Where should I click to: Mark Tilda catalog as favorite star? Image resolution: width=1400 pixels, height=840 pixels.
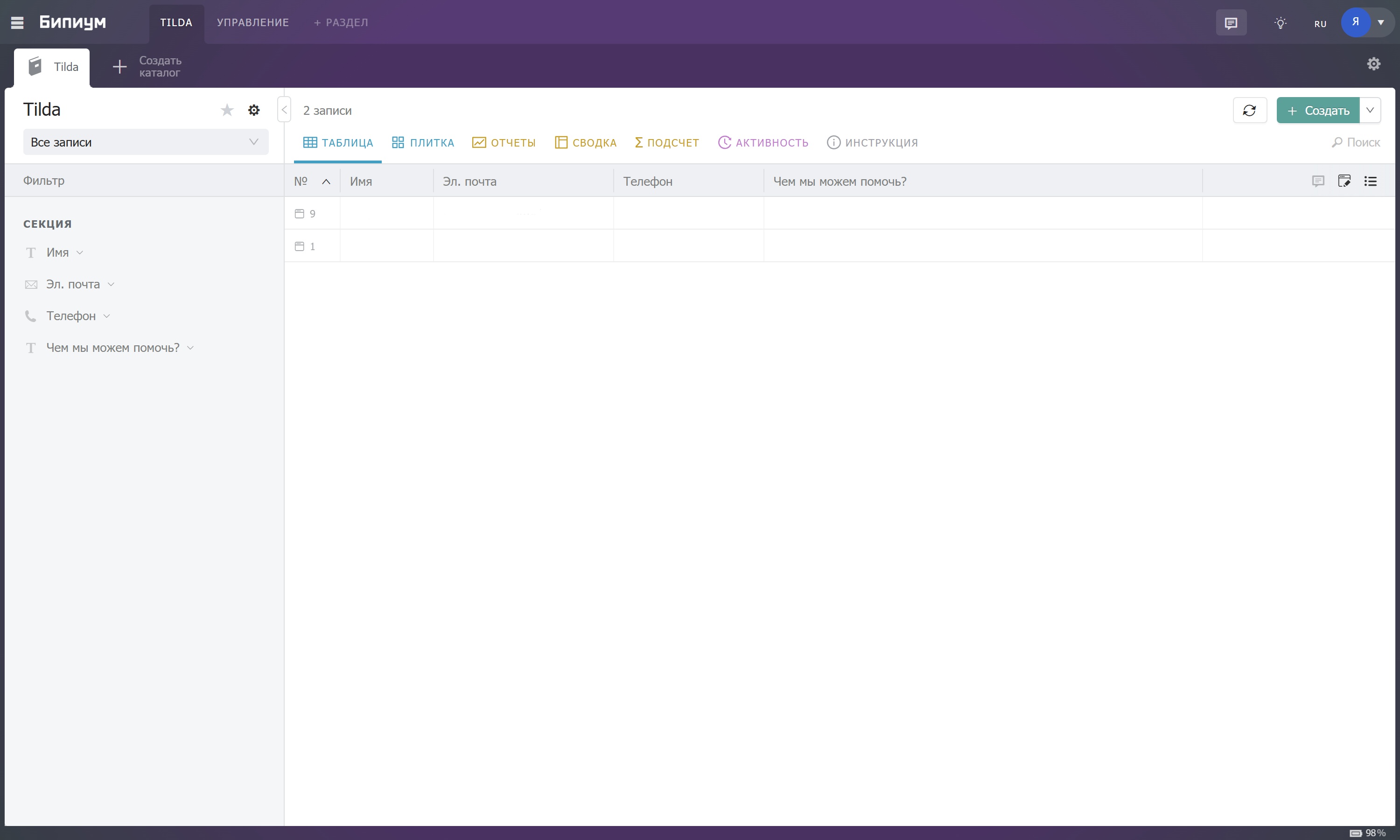point(227,110)
